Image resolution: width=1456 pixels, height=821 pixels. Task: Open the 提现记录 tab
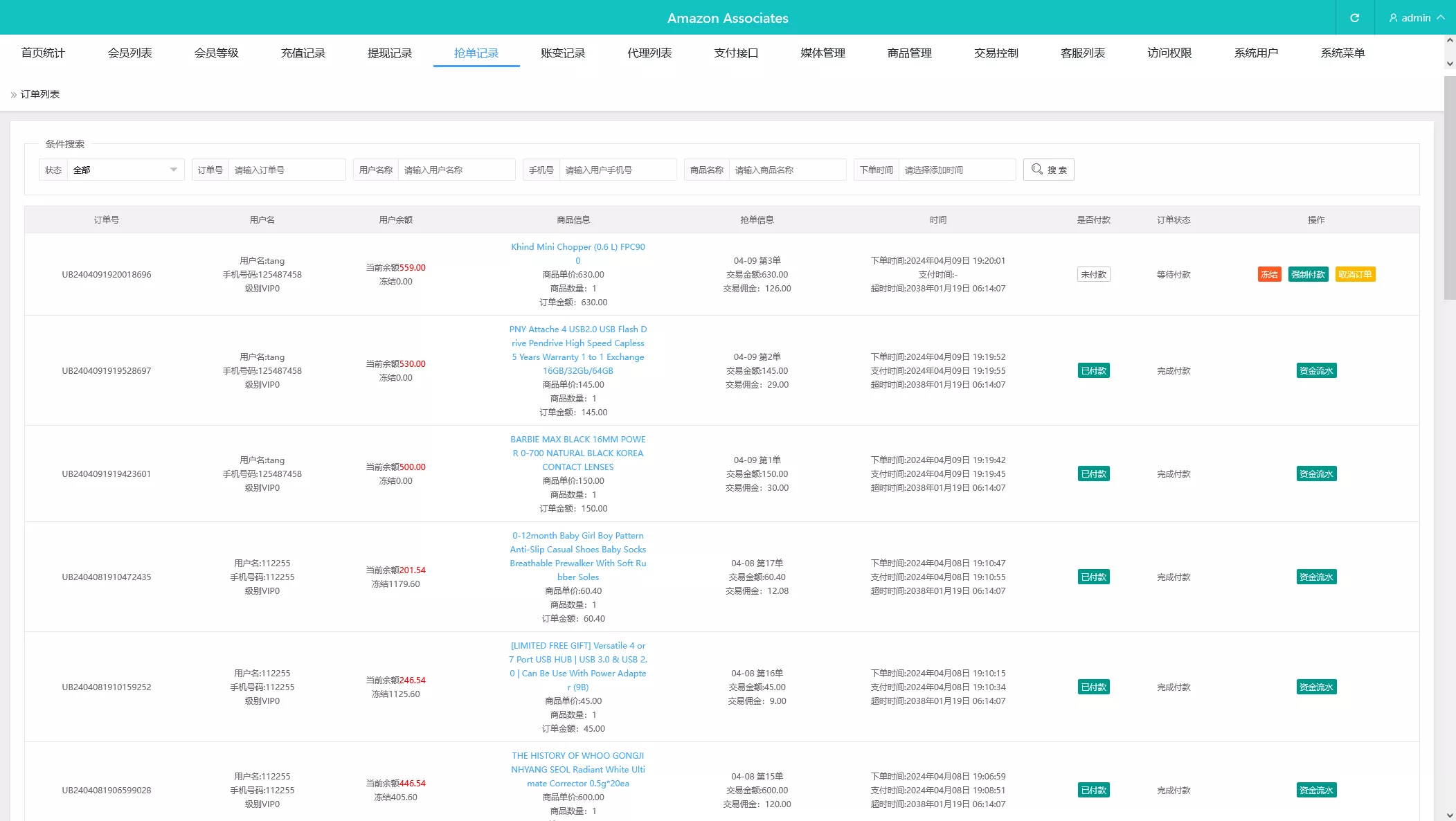click(389, 53)
